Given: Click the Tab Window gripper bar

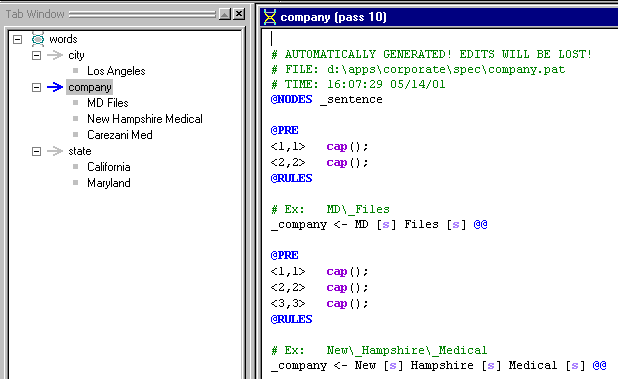Looking at the screenshot, I should tap(142, 15).
